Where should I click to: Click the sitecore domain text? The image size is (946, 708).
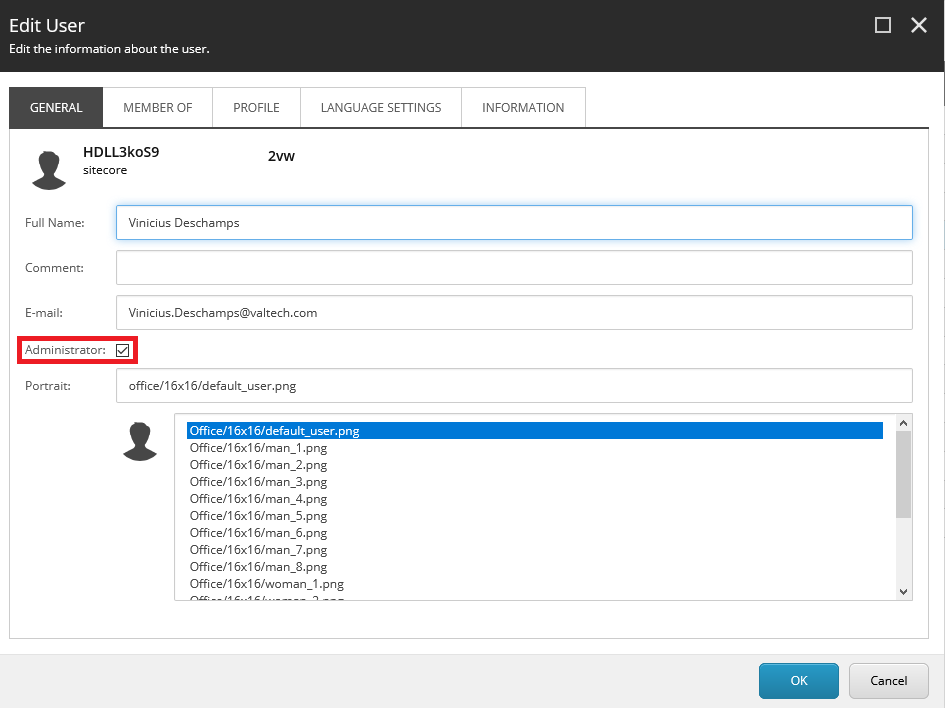coord(105,170)
